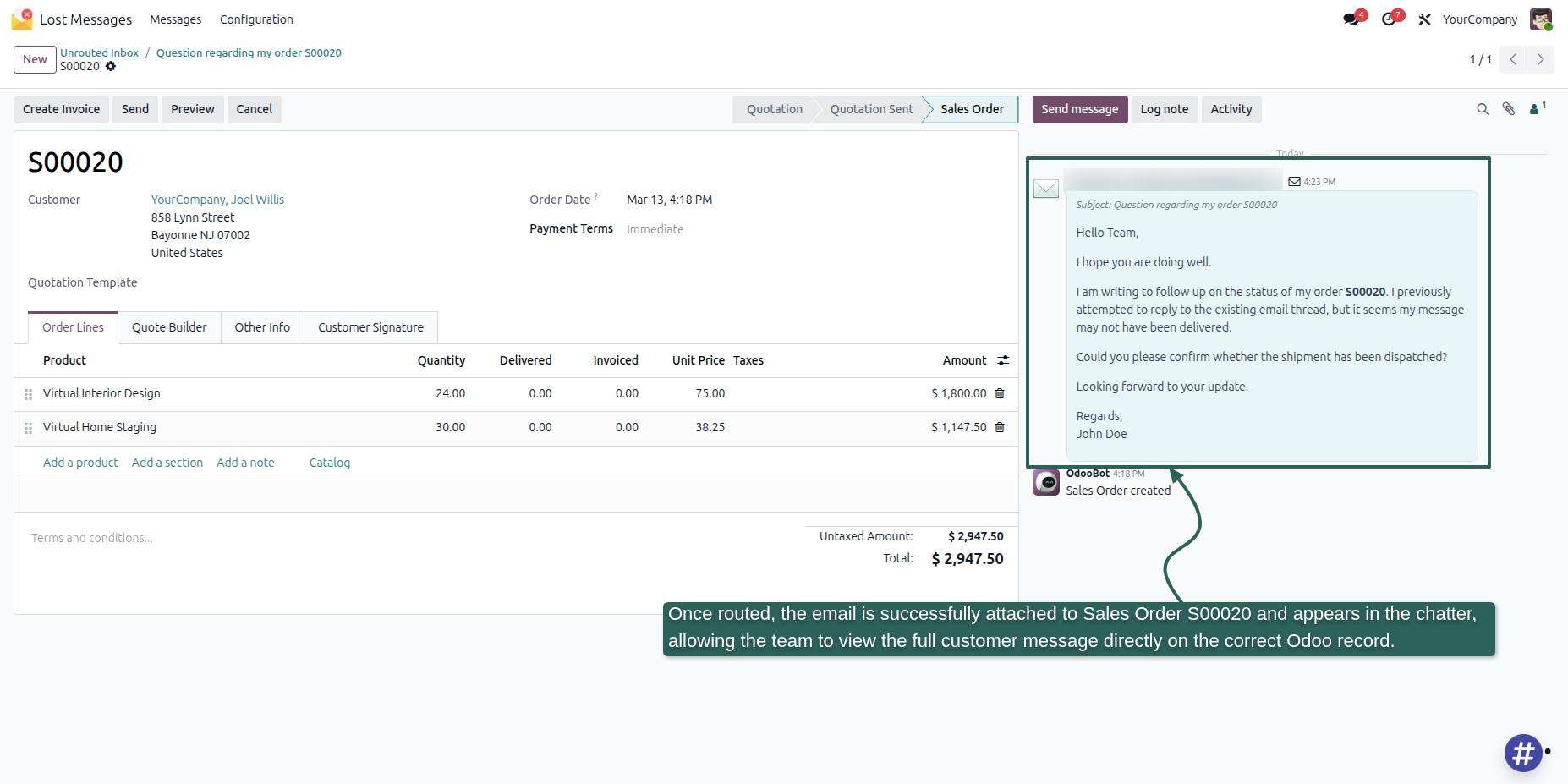
Task: Click the Add a product link
Action: 80,463
